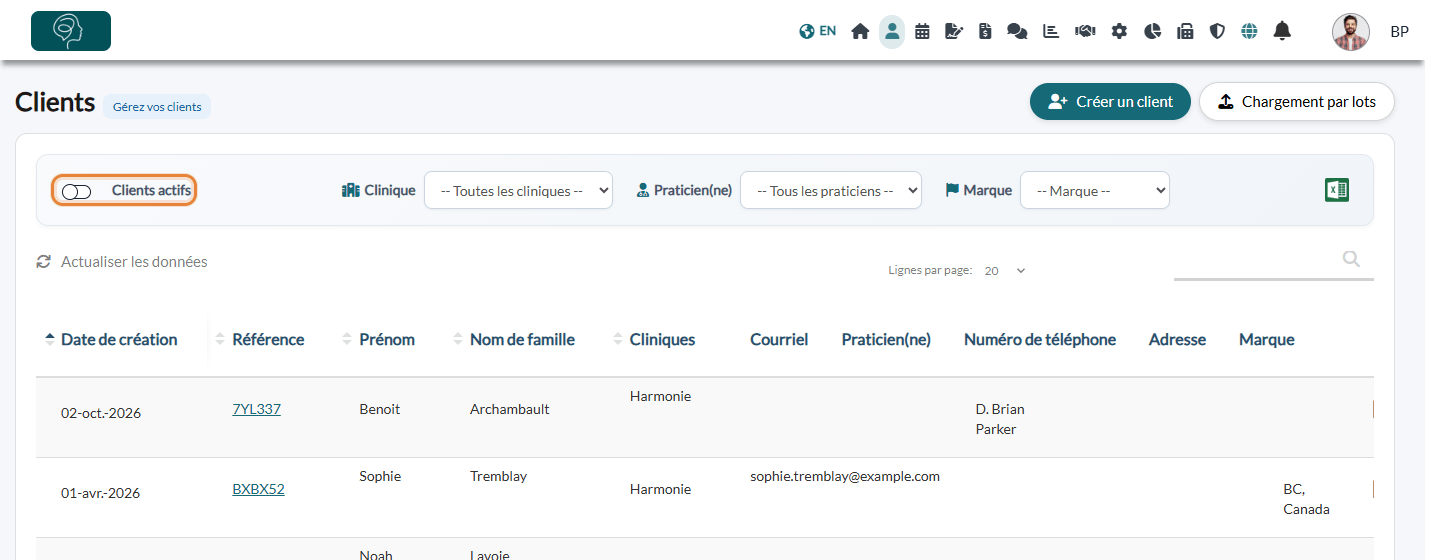
Task: Click email sophie.tremblay@example.com
Action: (845, 477)
